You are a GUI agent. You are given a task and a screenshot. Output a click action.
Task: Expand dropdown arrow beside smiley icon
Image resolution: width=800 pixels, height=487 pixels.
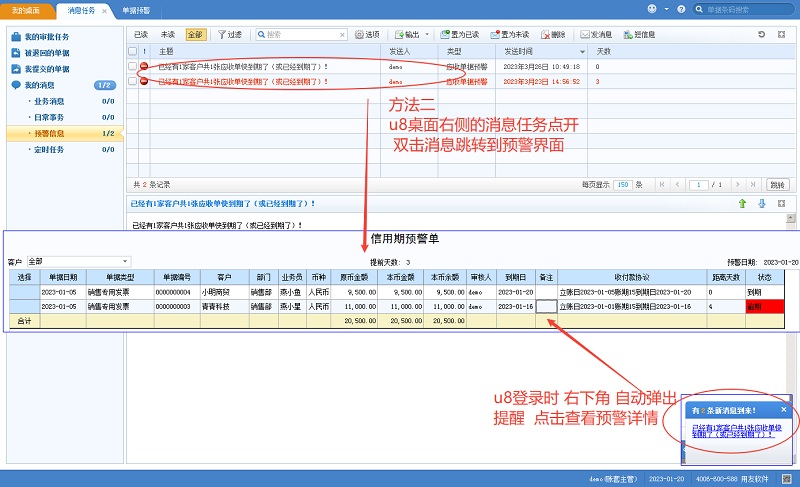click(x=666, y=9)
